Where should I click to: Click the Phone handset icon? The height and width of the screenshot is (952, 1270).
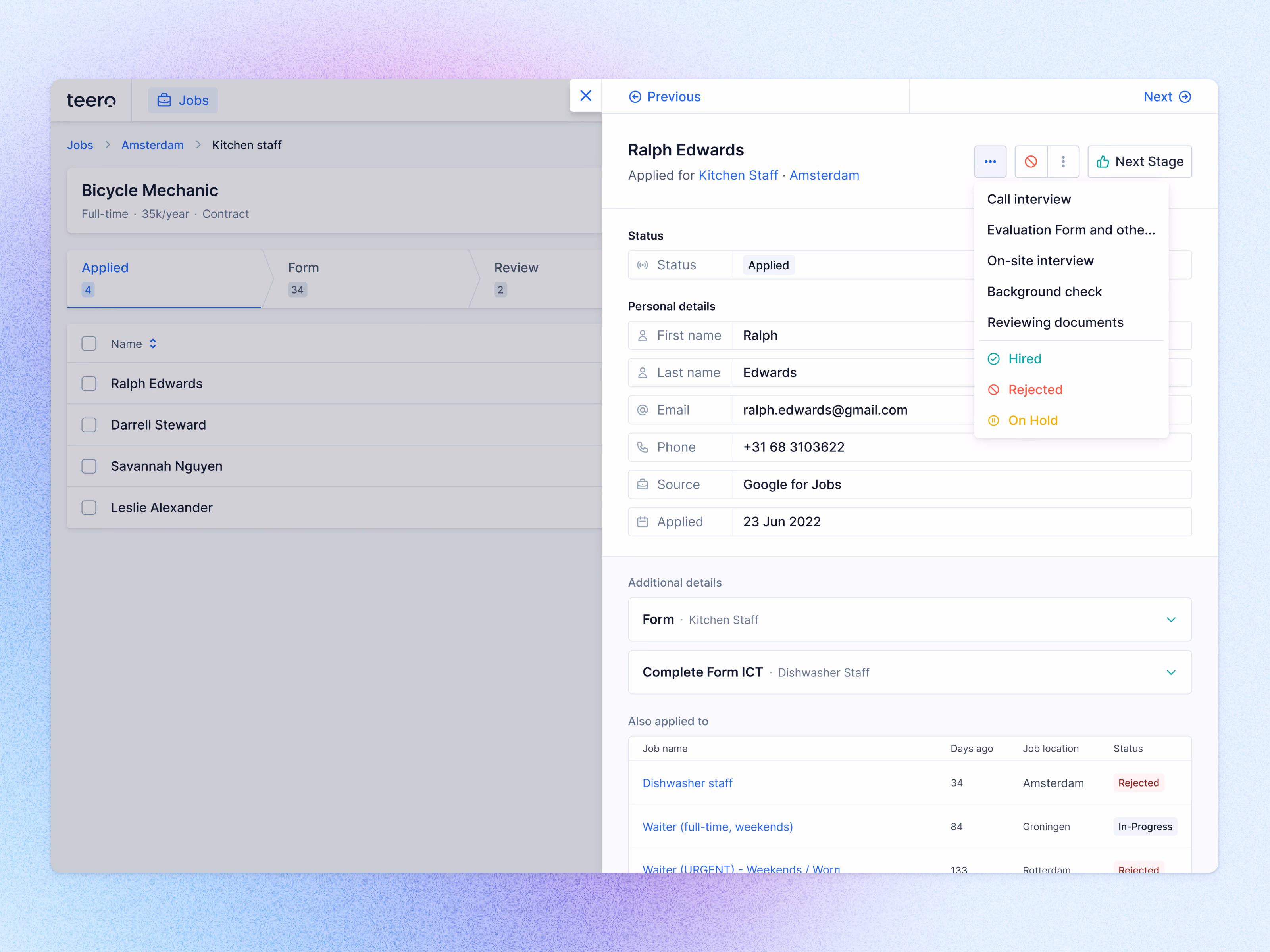point(643,447)
